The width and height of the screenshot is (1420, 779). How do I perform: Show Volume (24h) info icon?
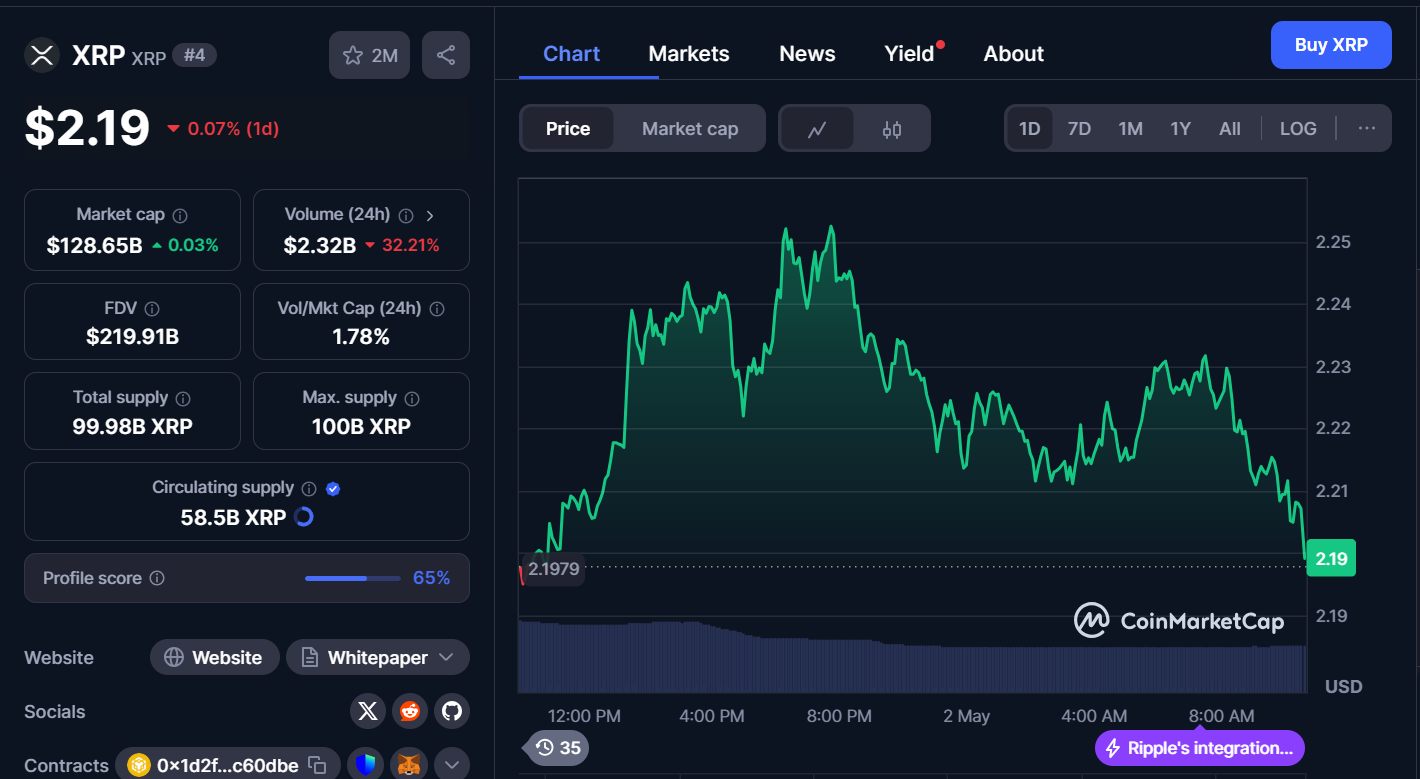pyautogui.click(x=406, y=215)
